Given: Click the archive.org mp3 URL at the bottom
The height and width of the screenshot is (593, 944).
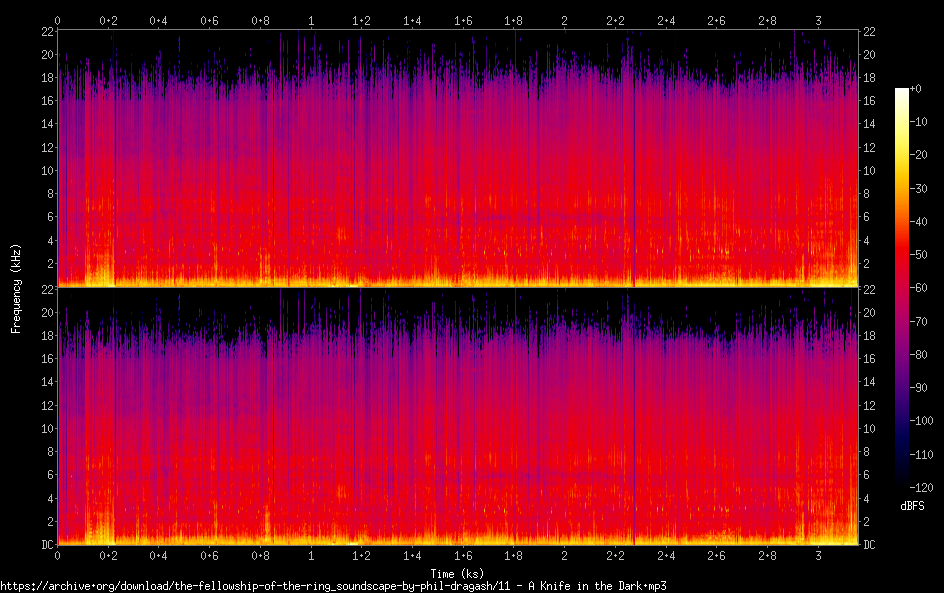Looking at the screenshot, I should pos(333,585).
